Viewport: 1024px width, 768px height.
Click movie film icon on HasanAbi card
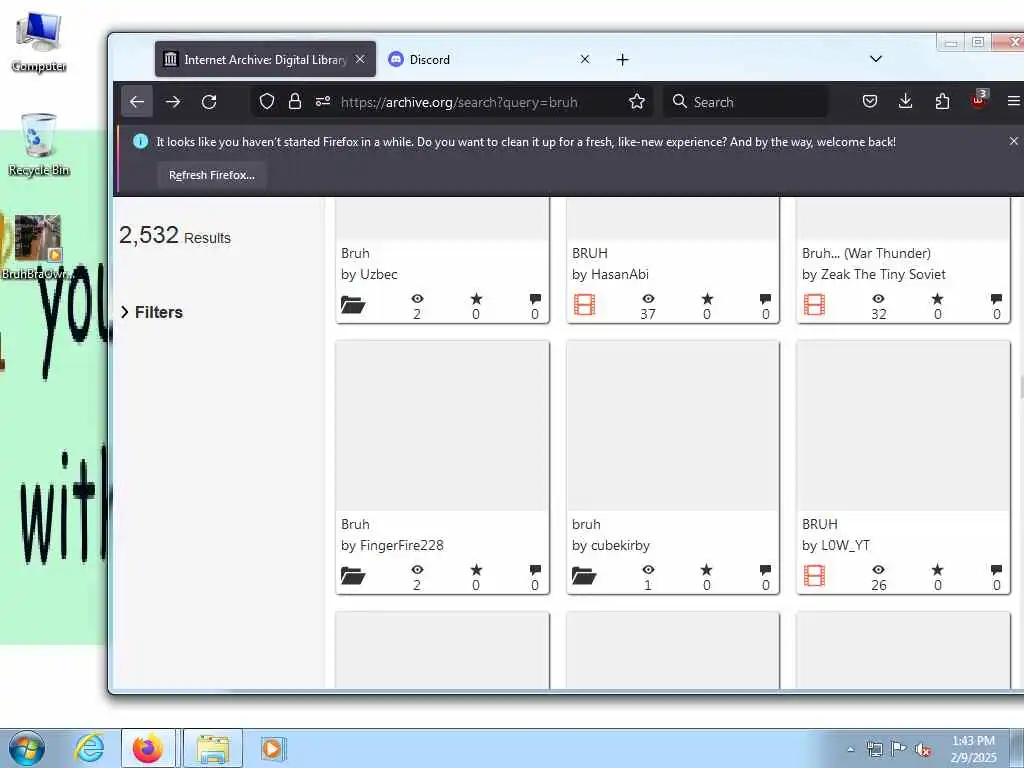(x=584, y=304)
